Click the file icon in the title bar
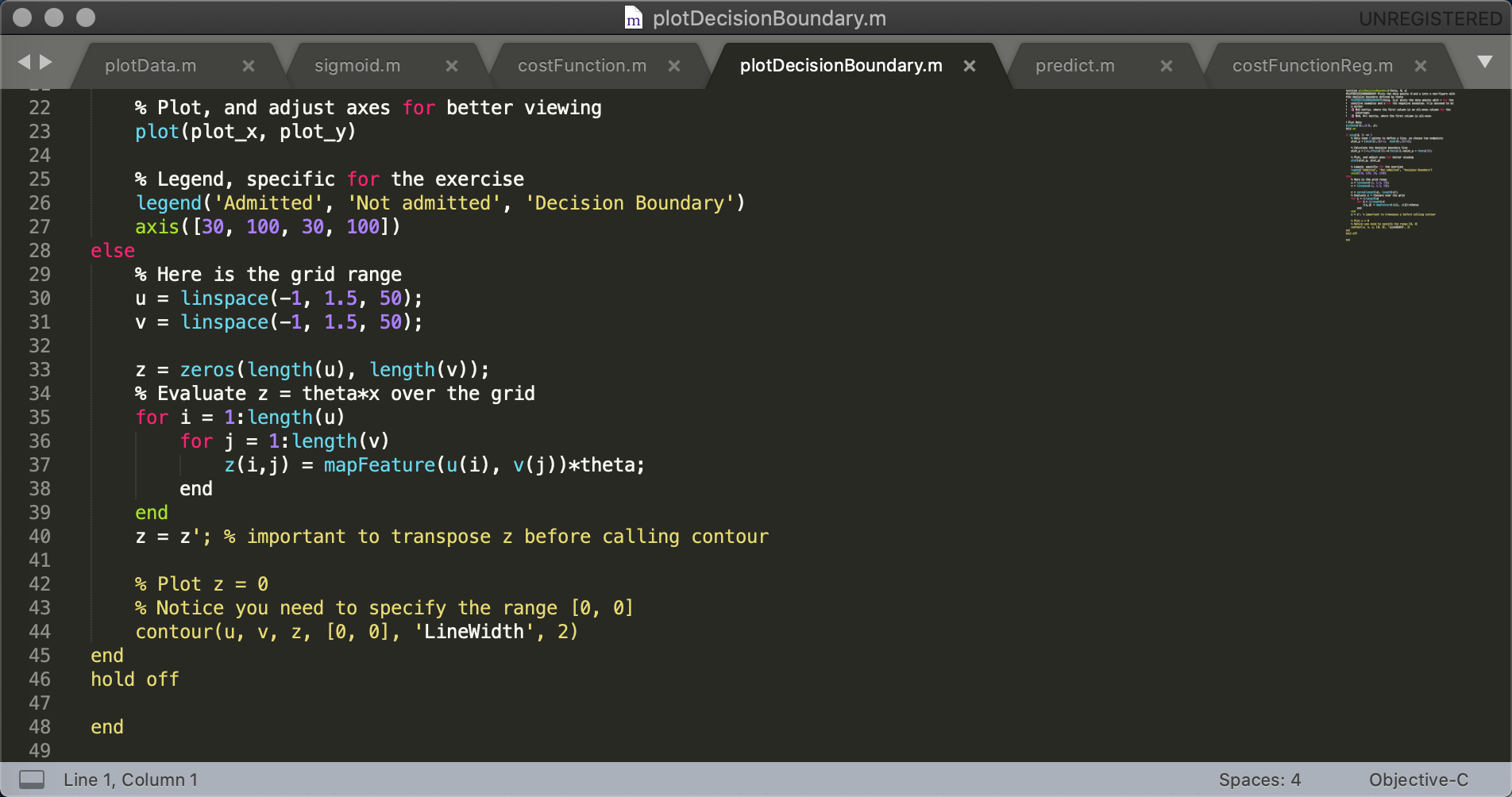This screenshot has height=797, width=1512. [633, 17]
